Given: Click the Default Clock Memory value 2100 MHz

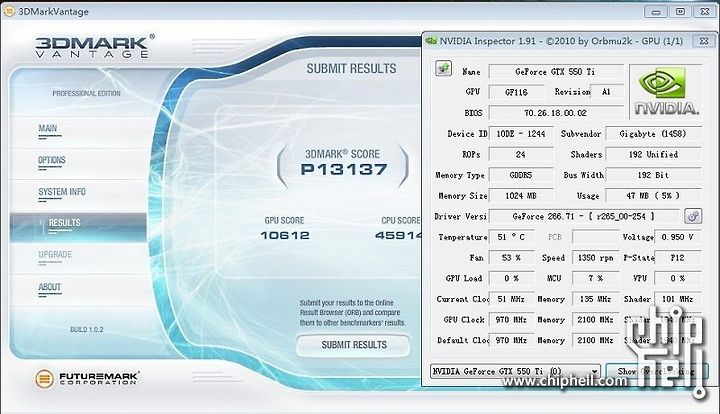Looking at the screenshot, I should [595, 340].
